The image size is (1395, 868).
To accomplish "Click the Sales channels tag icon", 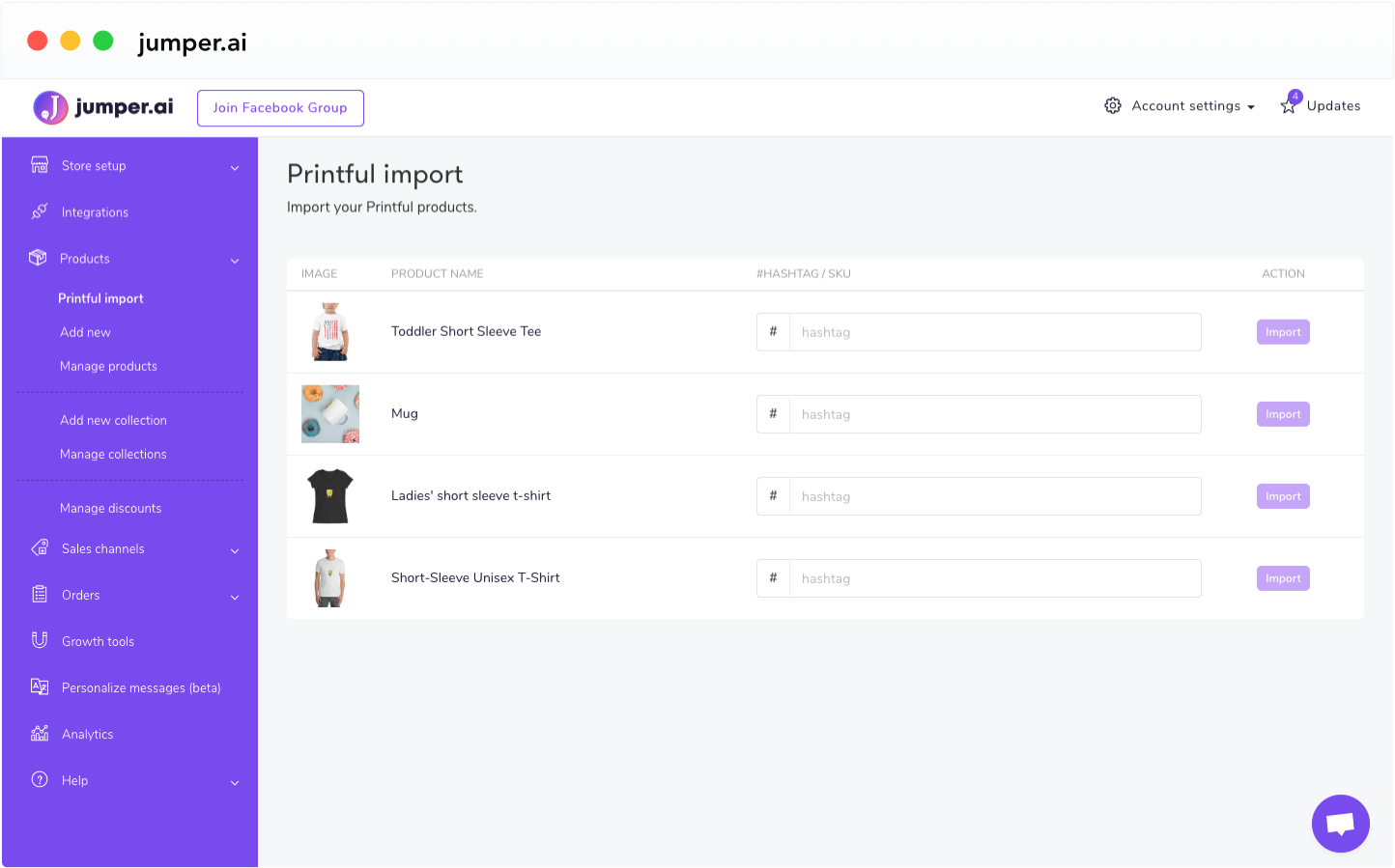I will pyautogui.click(x=40, y=547).
